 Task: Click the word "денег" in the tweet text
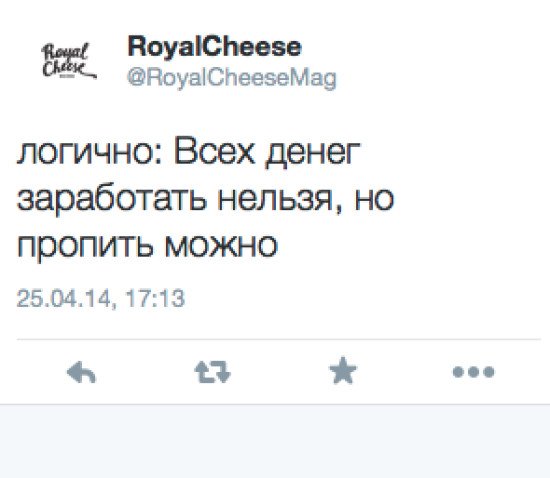313,154
